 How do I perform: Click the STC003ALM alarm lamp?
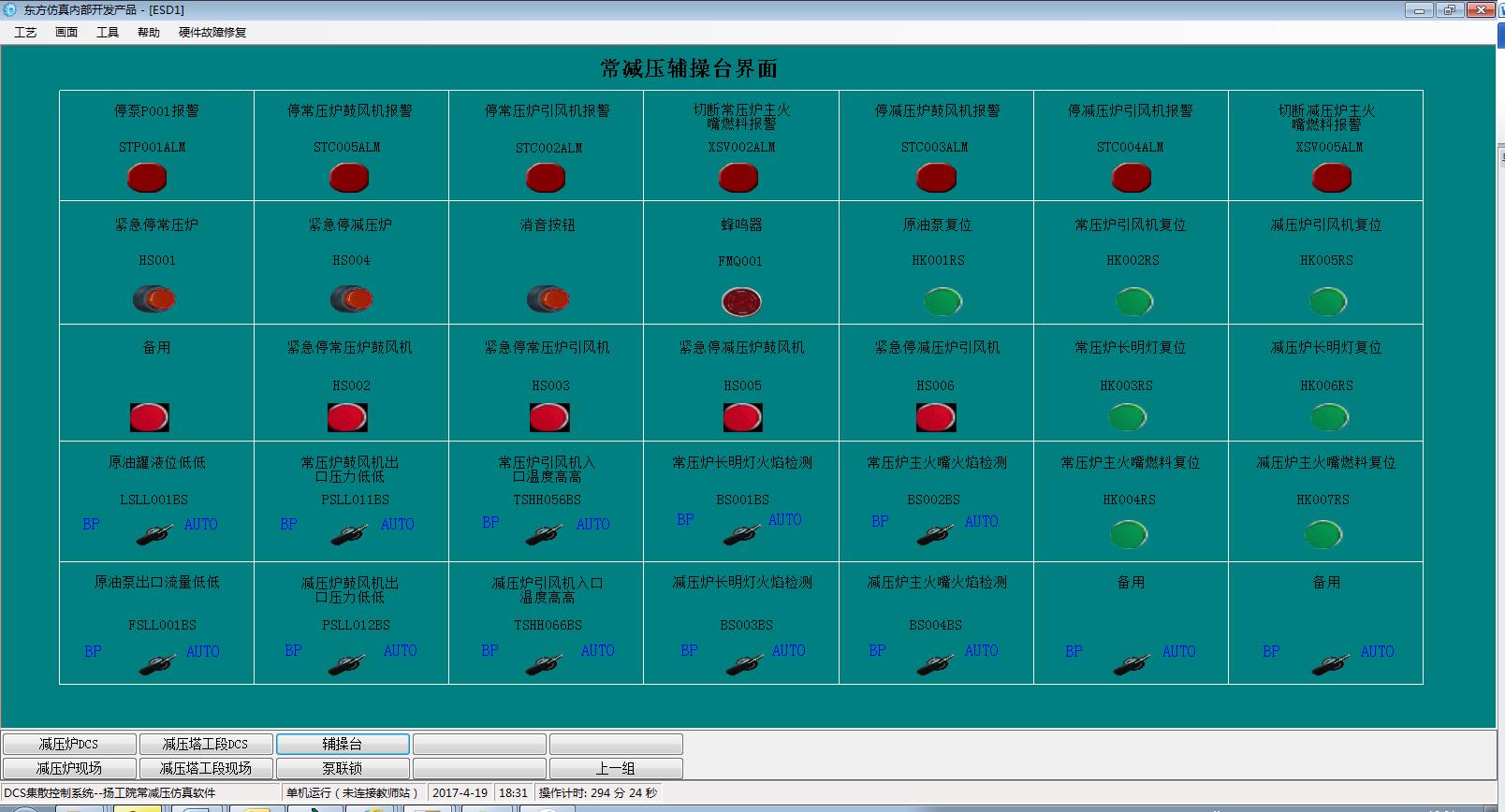coord(936,177)
